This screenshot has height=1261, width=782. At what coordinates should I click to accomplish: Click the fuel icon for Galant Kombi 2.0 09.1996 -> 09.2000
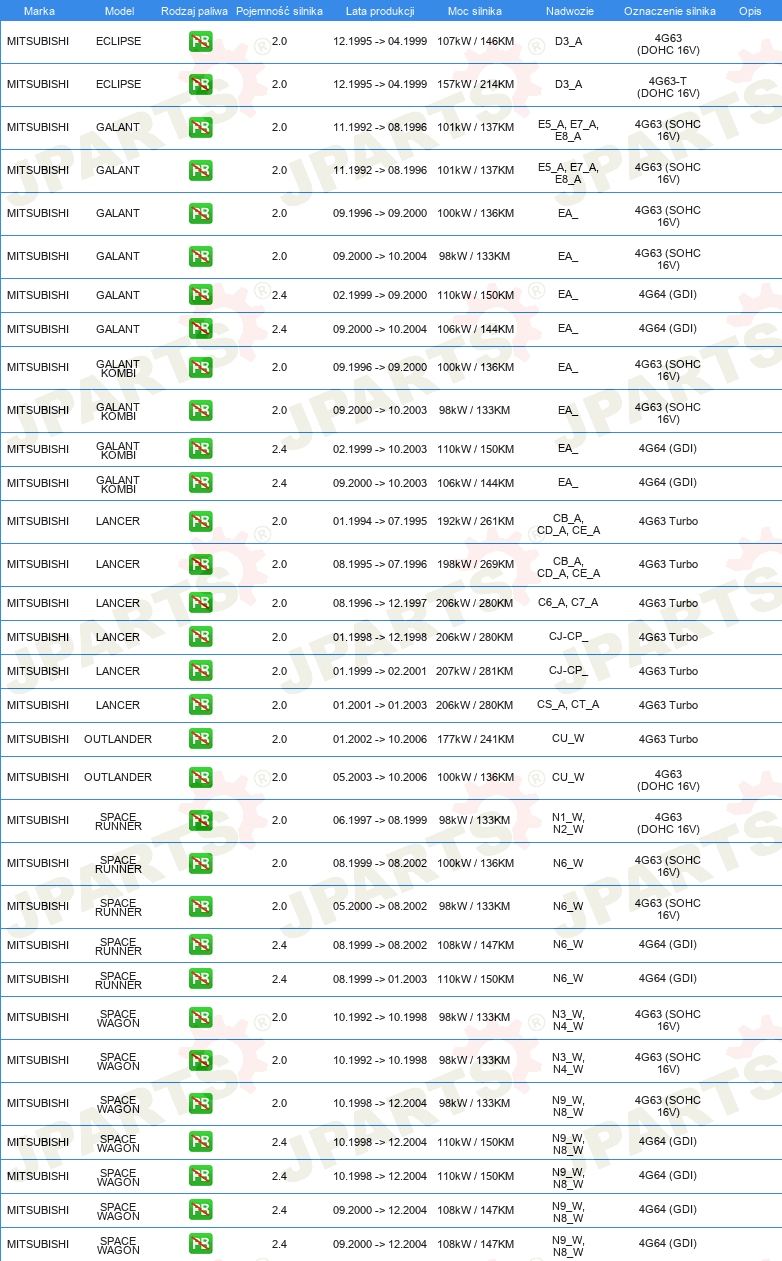click(x=200, y=368)
